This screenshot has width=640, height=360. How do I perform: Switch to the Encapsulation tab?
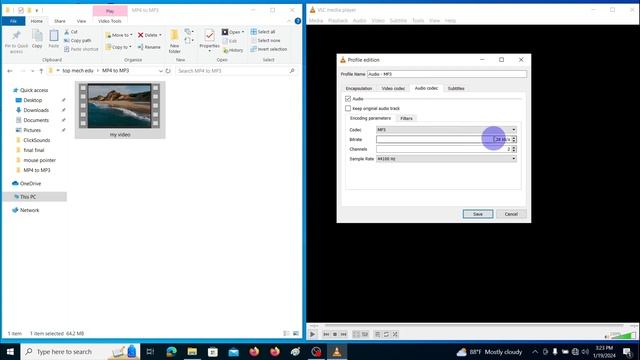coord(359,89)
